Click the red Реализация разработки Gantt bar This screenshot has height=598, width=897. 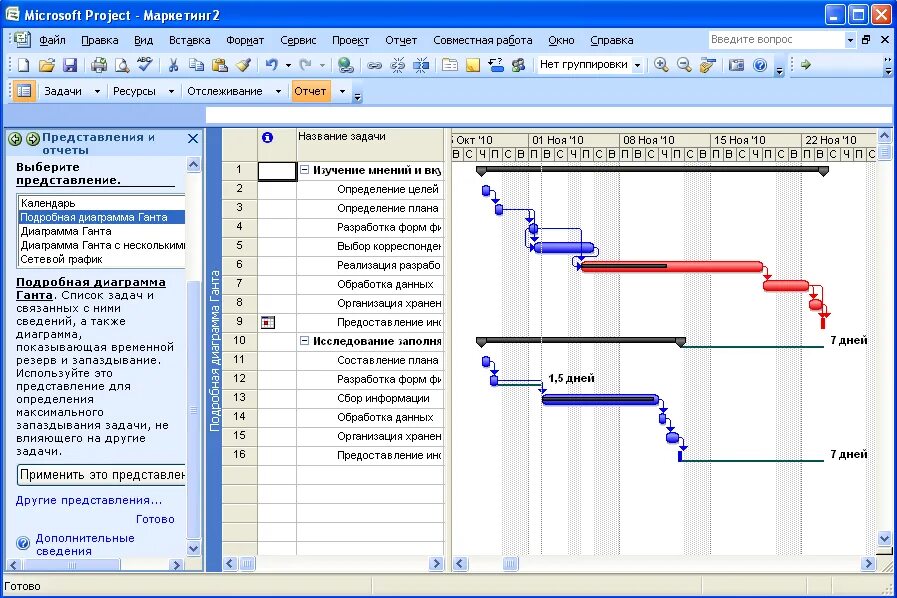pyautogui.click(x=672, y=267)
